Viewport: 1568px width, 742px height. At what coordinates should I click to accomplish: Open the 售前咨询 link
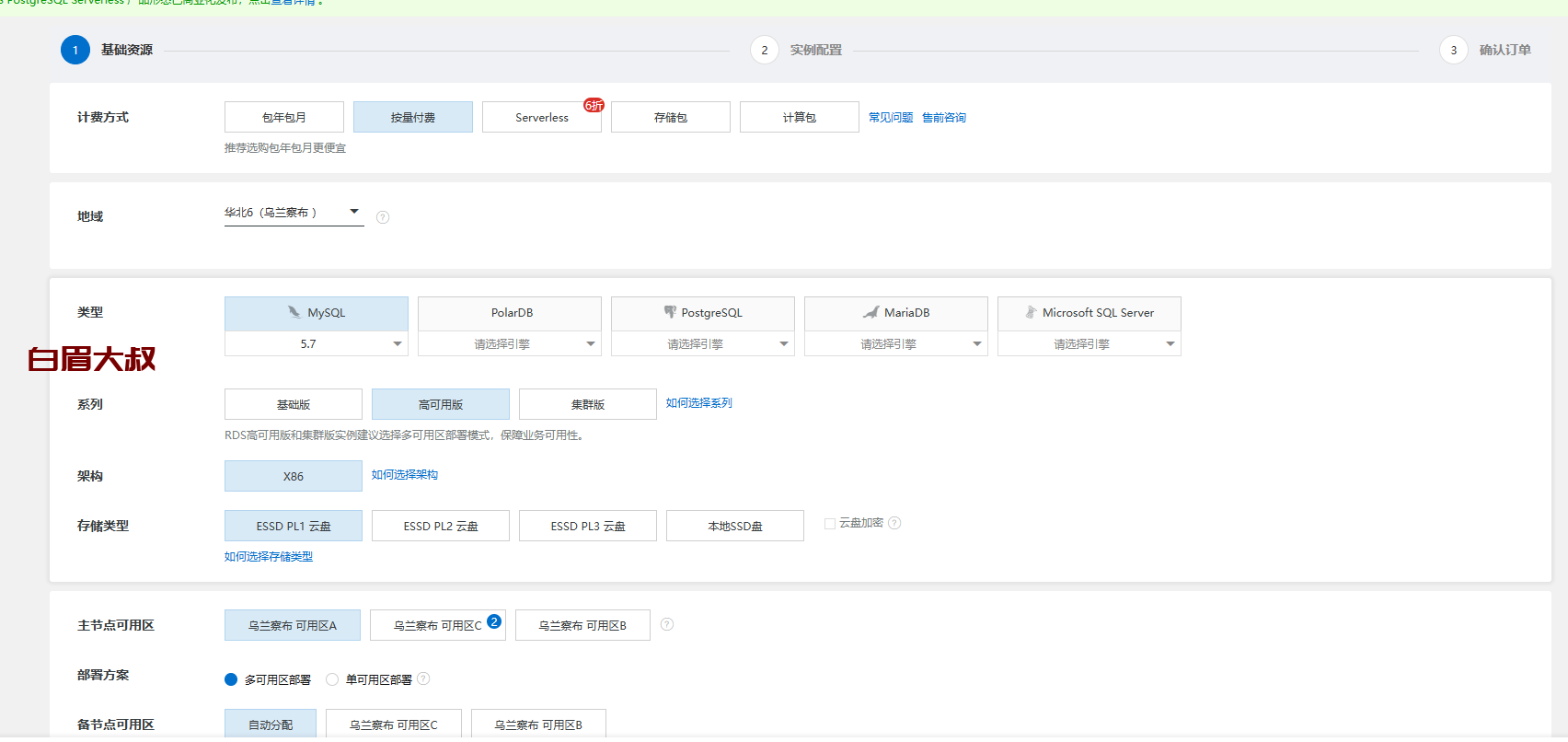(944, 118)
